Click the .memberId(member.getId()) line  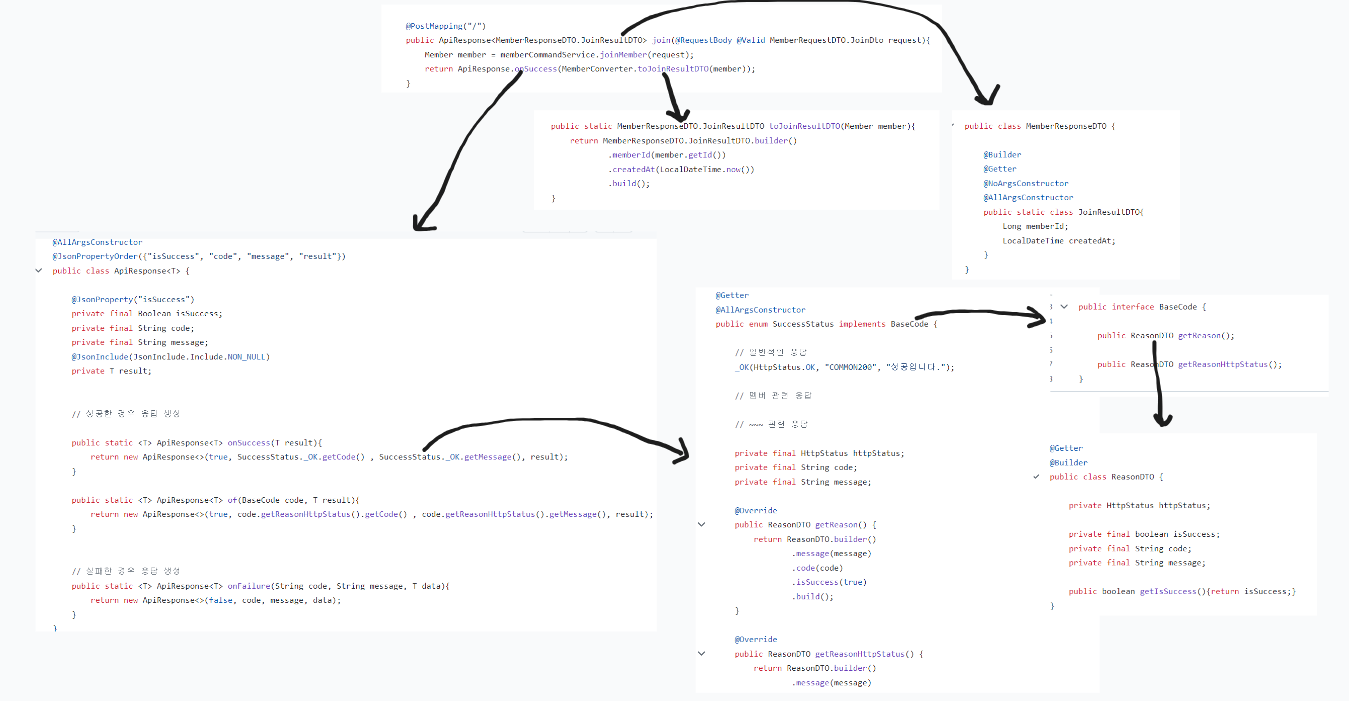coord(667,155)
